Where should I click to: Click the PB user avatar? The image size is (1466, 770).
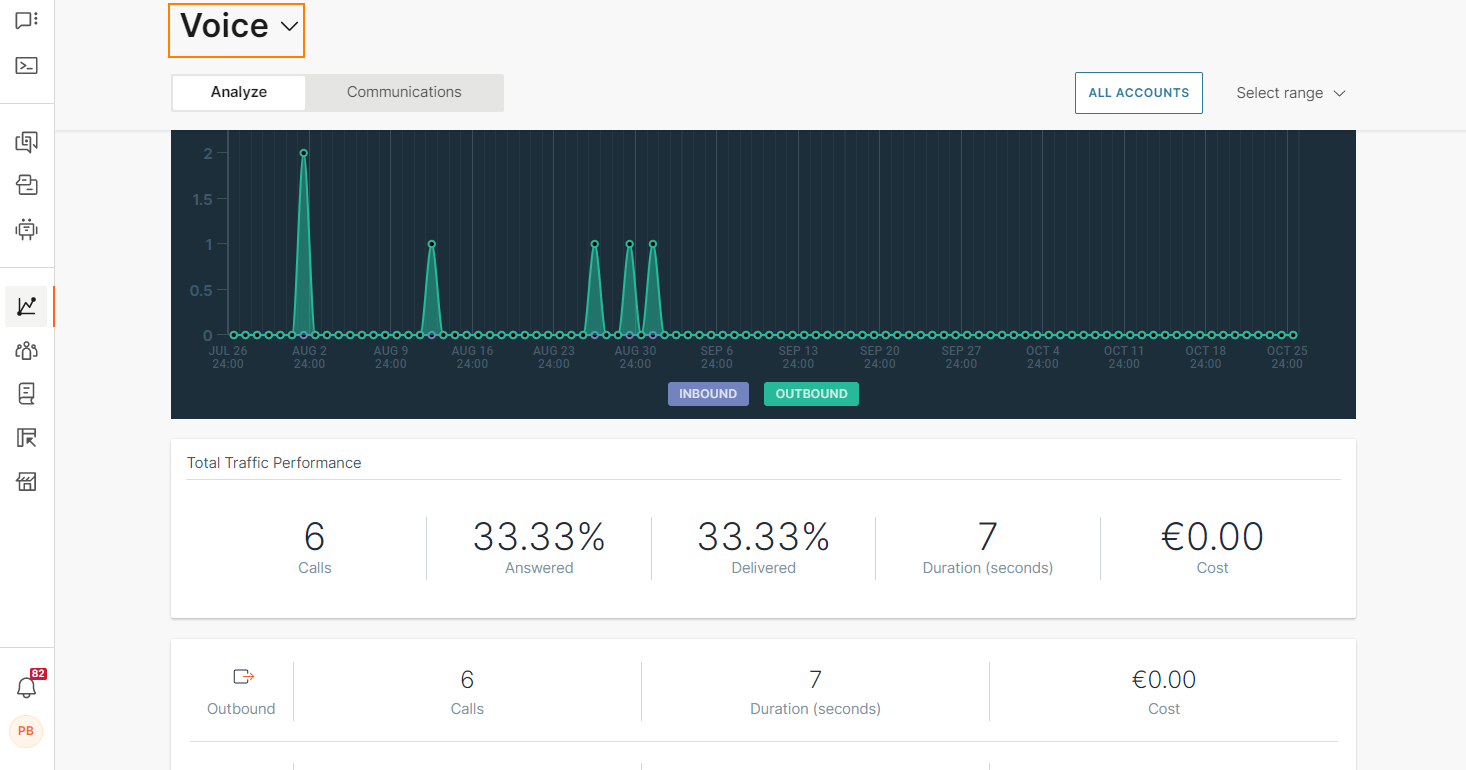click(x=26, y=731)
